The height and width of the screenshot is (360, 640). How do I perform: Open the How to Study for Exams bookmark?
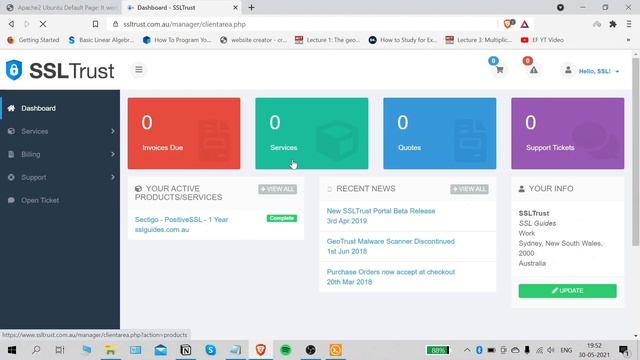(403, 40)
